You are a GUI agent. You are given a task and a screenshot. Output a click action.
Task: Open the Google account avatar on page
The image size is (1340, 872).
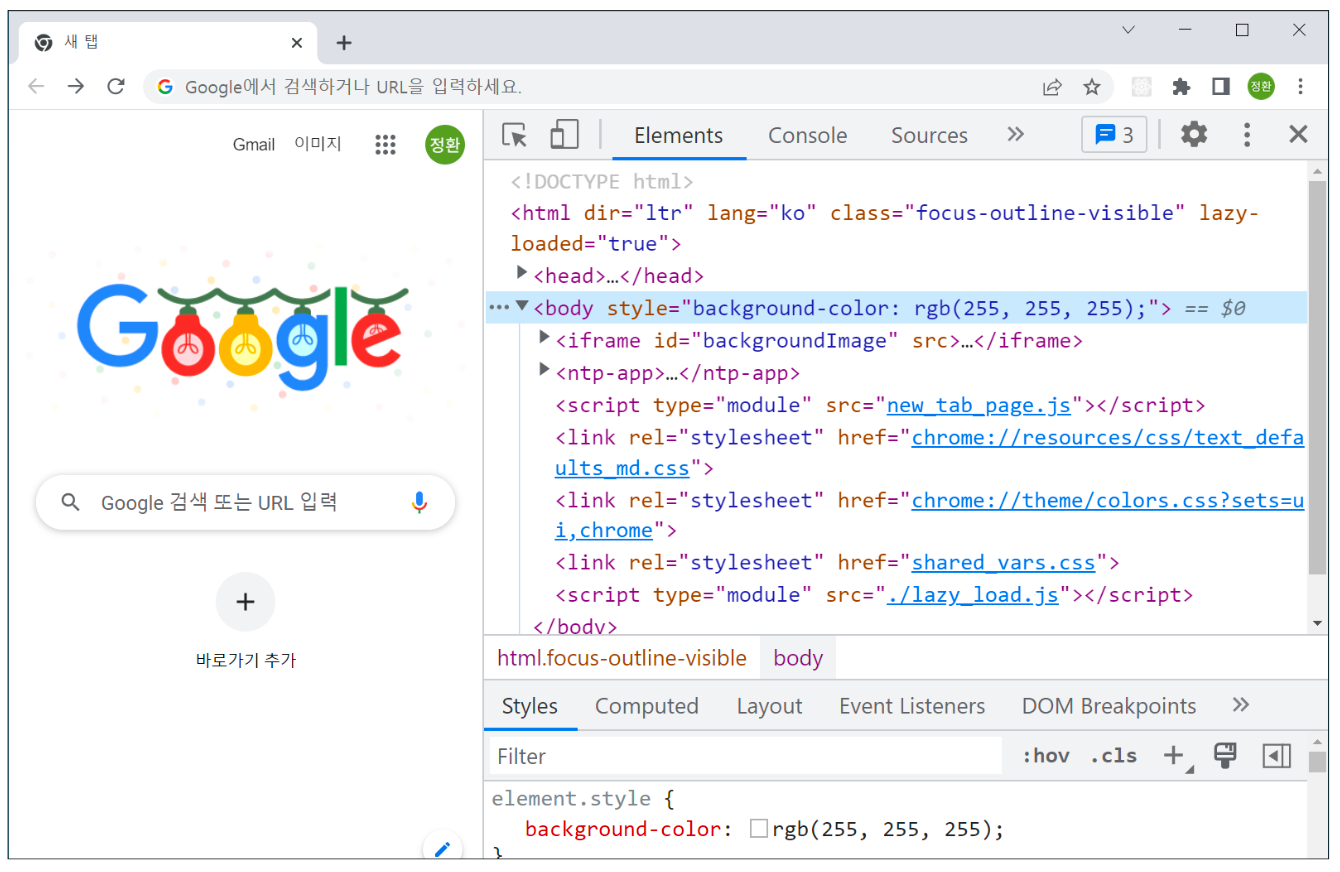pyautogui.click(x=444, y=145)
